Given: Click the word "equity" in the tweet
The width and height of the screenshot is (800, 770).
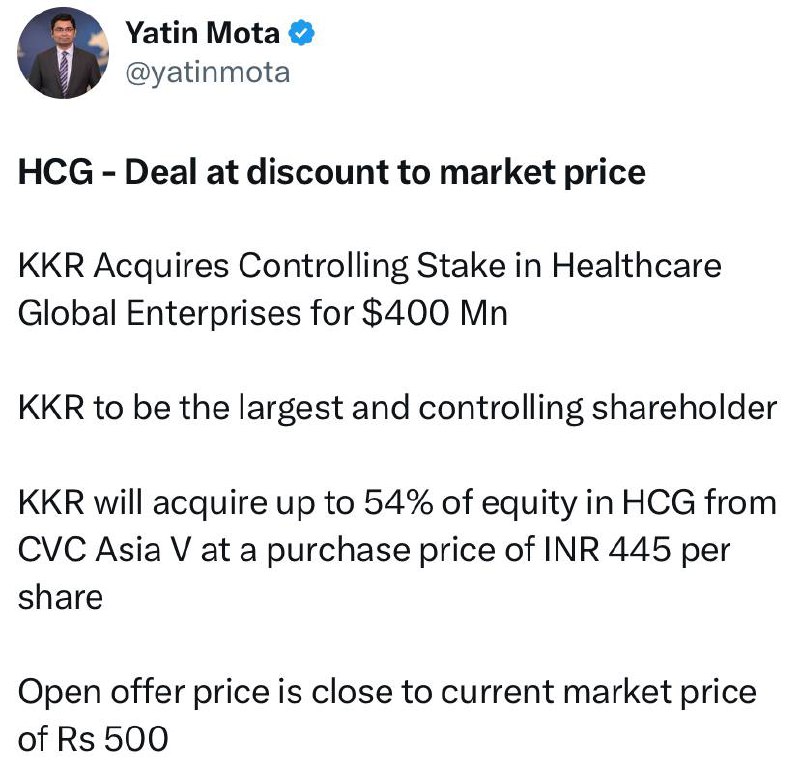Looking at the screenshot, I should click(x=529, y=504).
